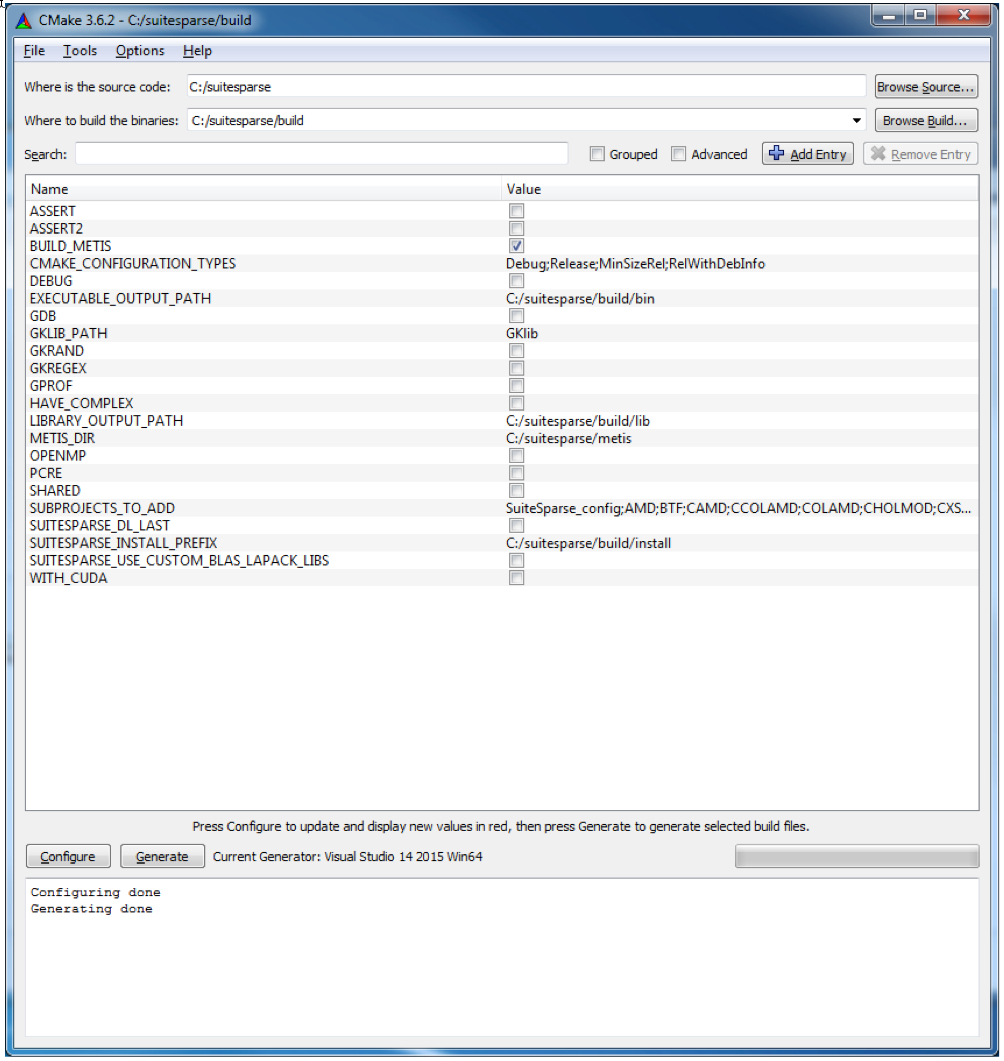Viewport: 1004px width, 1061px height.
Task: Select the EXECUTABLE_OUTPUT_PATH entry
Action: (x=121, y=299)
